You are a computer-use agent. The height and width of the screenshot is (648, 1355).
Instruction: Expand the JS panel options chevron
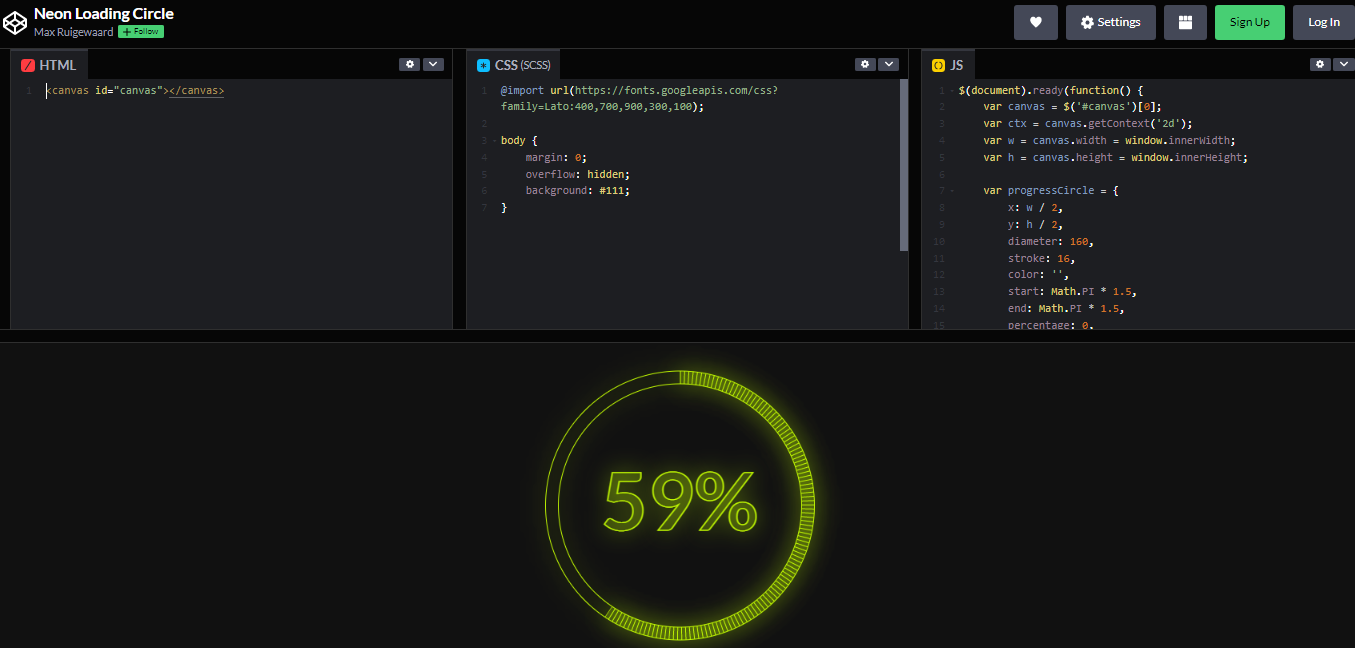point(1344,63)
